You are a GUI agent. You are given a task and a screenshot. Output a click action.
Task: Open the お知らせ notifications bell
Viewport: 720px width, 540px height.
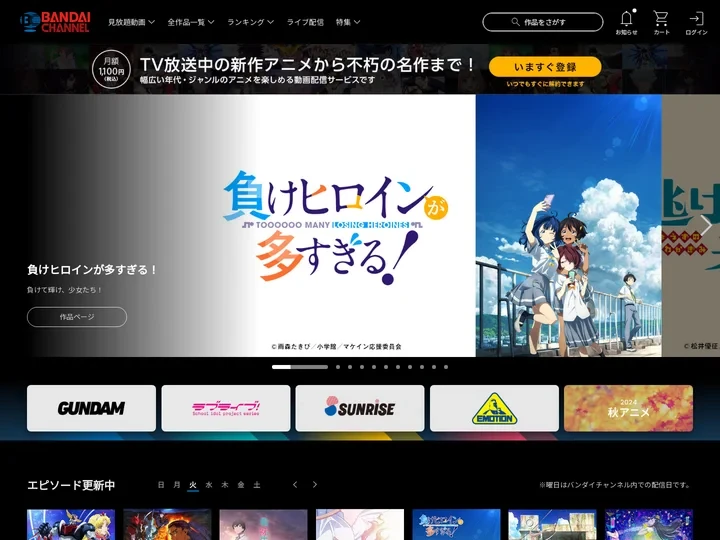(x=626, y=22)
